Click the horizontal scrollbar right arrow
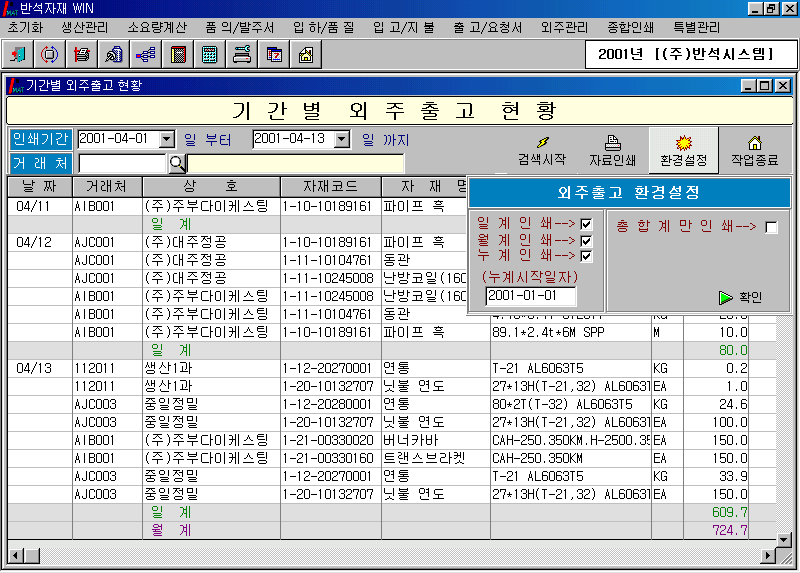 (769, 553)
